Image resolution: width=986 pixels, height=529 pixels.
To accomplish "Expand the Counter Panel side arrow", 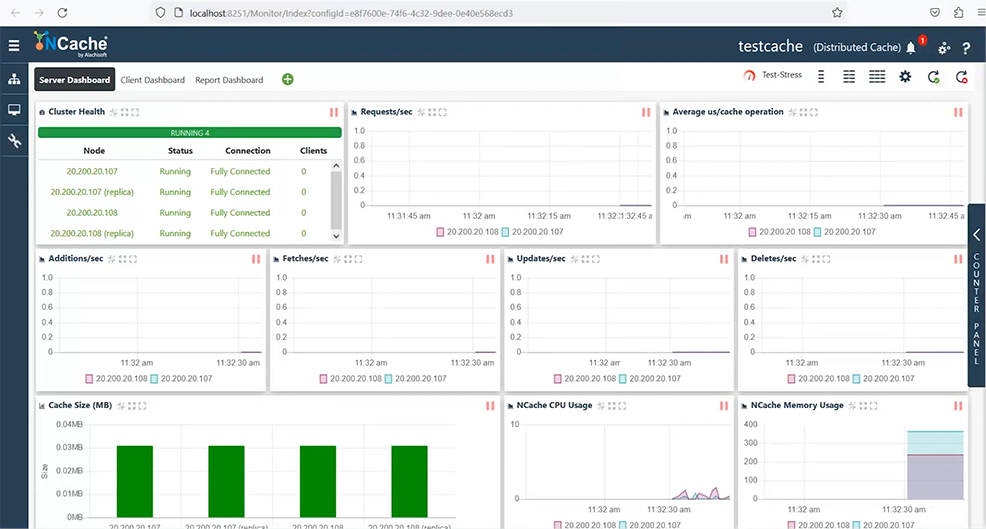I will tap(977, 235).
